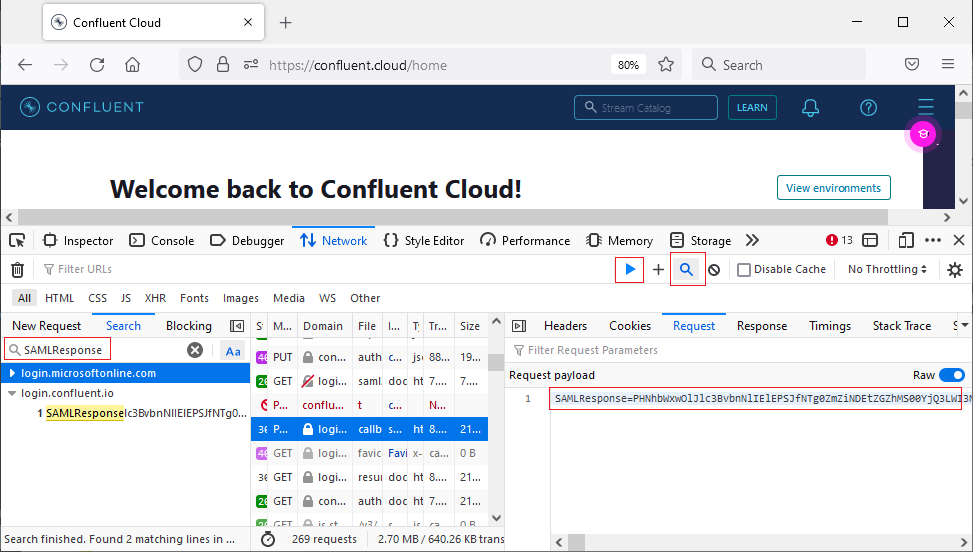
Task: Clear network log with trash icon
Action: [x=17, y=269]
